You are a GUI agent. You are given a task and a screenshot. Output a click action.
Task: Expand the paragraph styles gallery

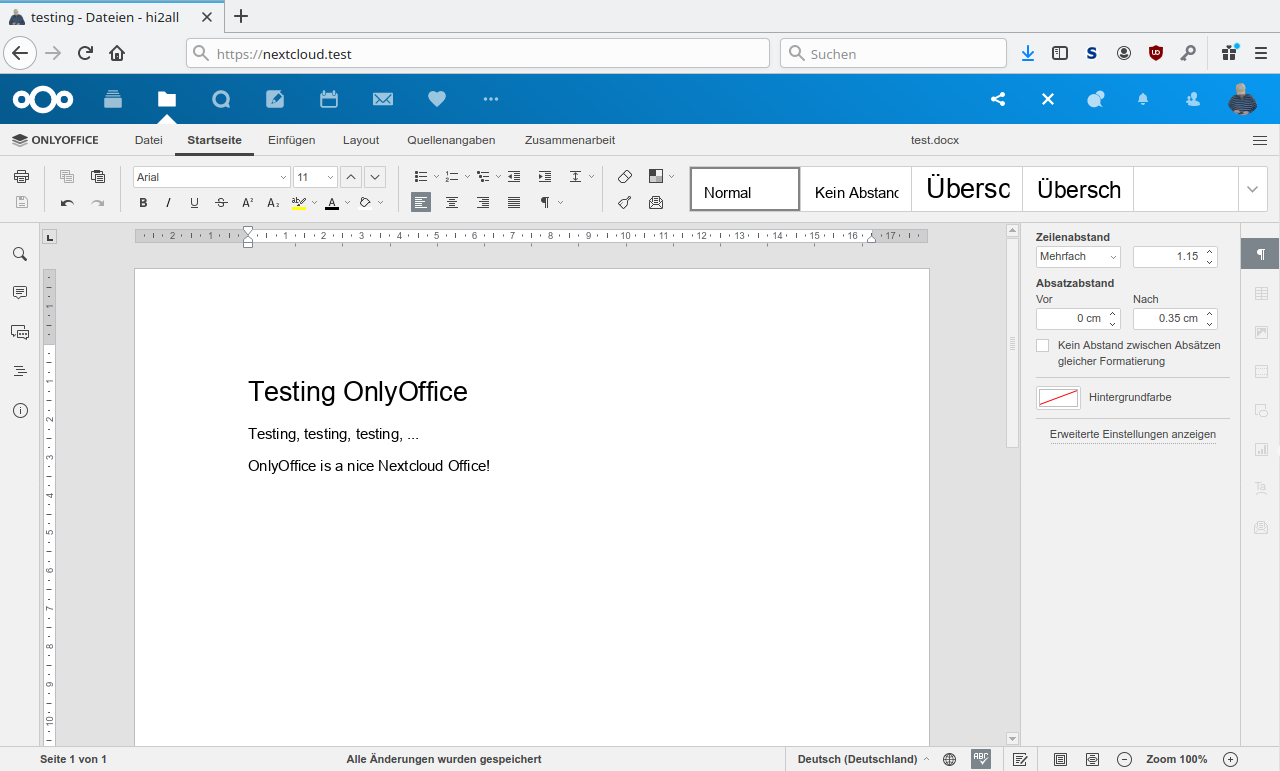tap(1254, 189)
